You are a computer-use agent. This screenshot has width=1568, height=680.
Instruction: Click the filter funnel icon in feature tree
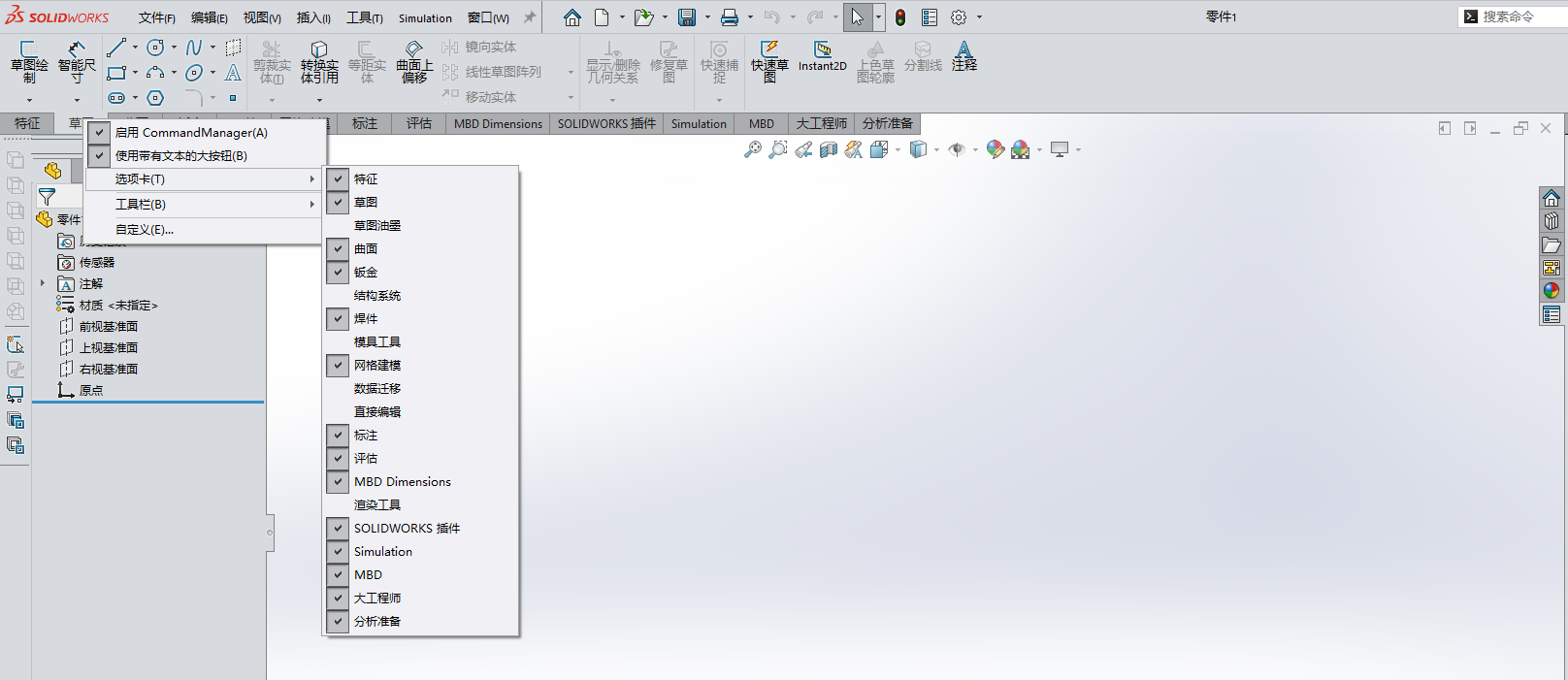click(x=47, y=198)
